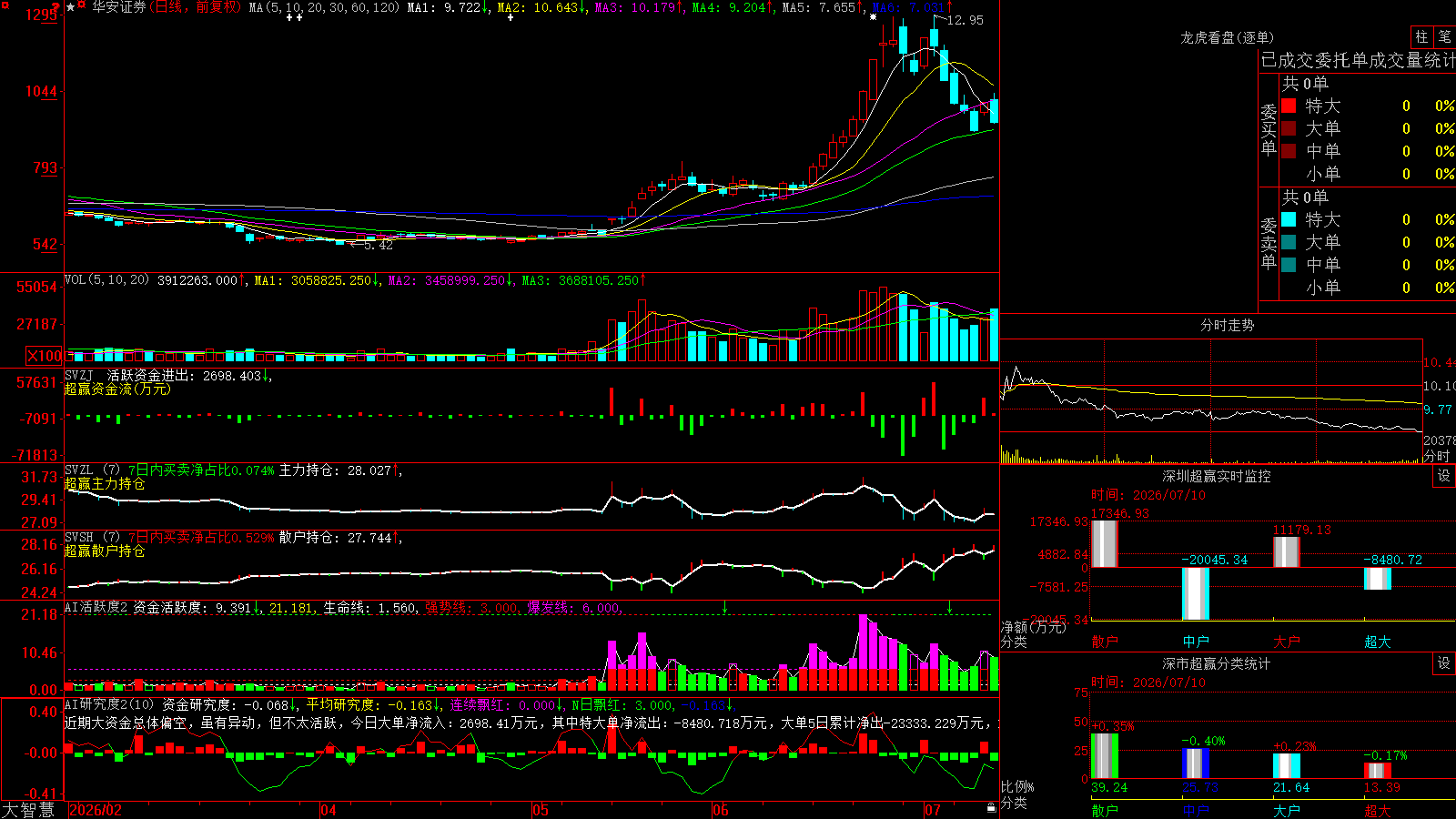Viewport: 1456px width, 819px height.
Task: Click the 华安证券 stock name
Action: tap(118, 7)
